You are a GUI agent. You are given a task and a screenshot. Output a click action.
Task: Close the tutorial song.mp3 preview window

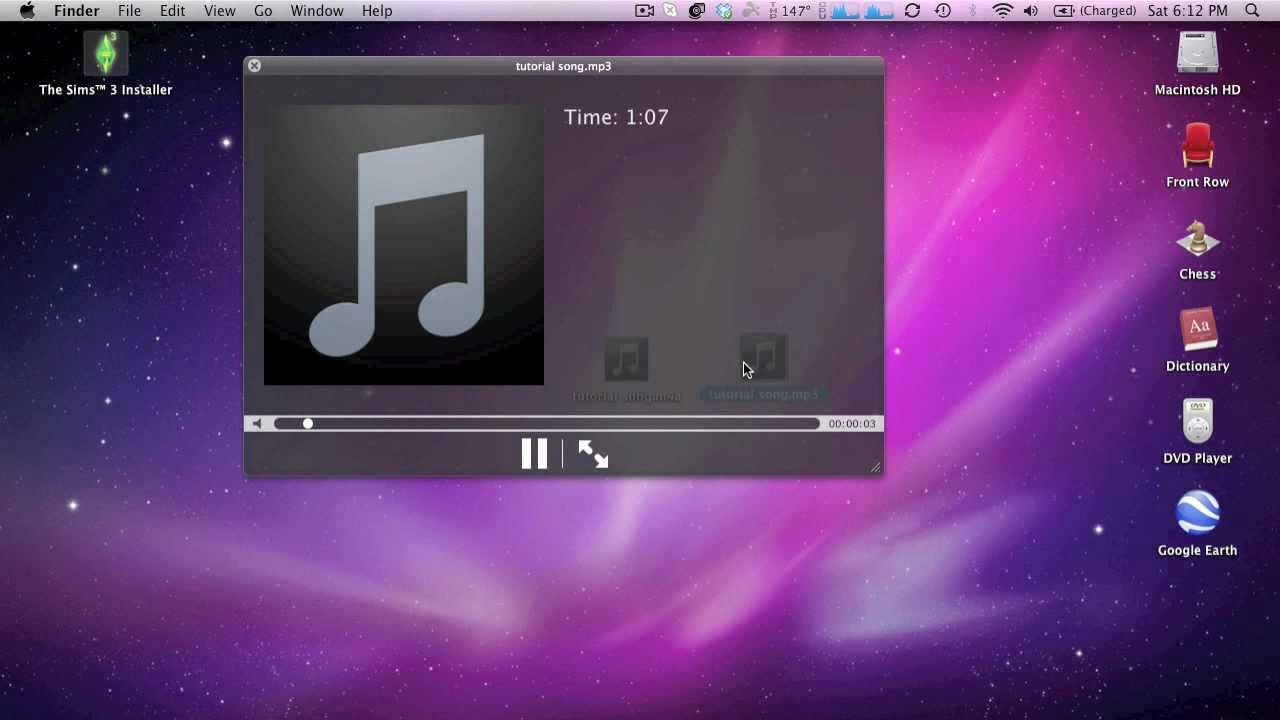[254, 66]
